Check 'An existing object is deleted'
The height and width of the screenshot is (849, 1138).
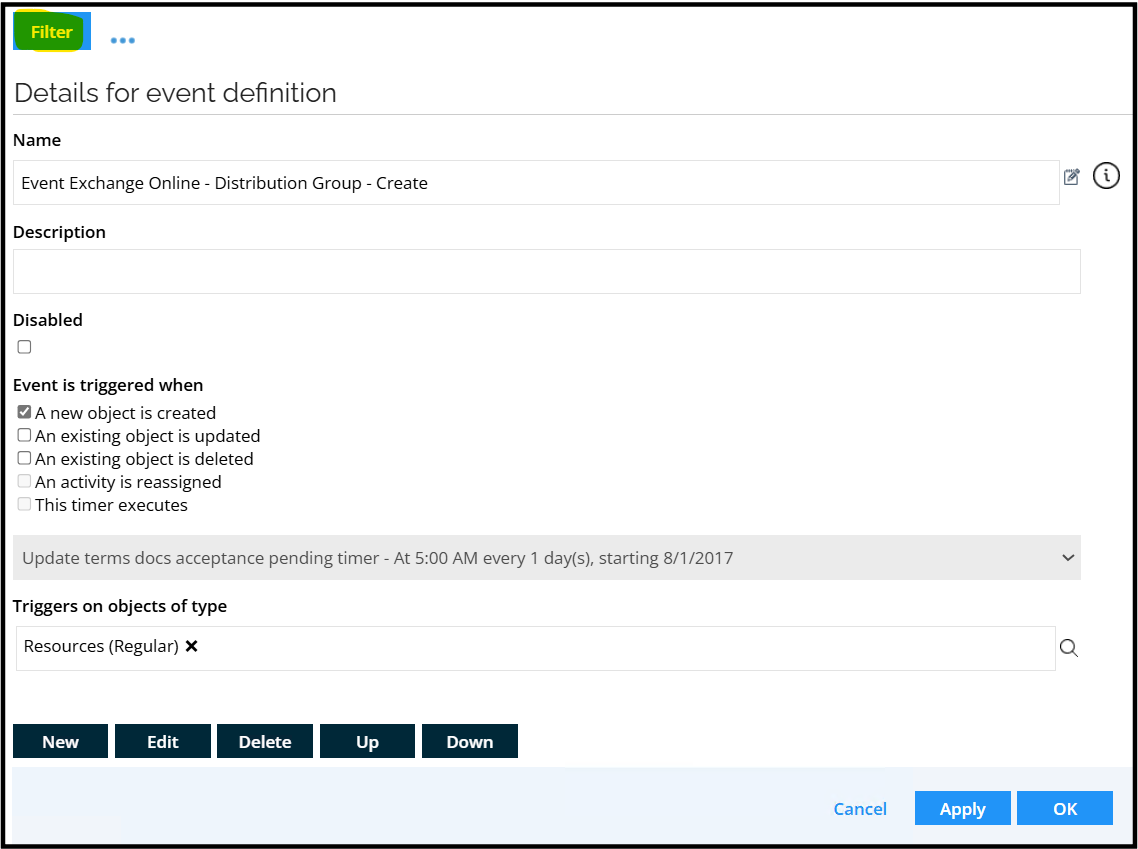(x=24, y=457)
